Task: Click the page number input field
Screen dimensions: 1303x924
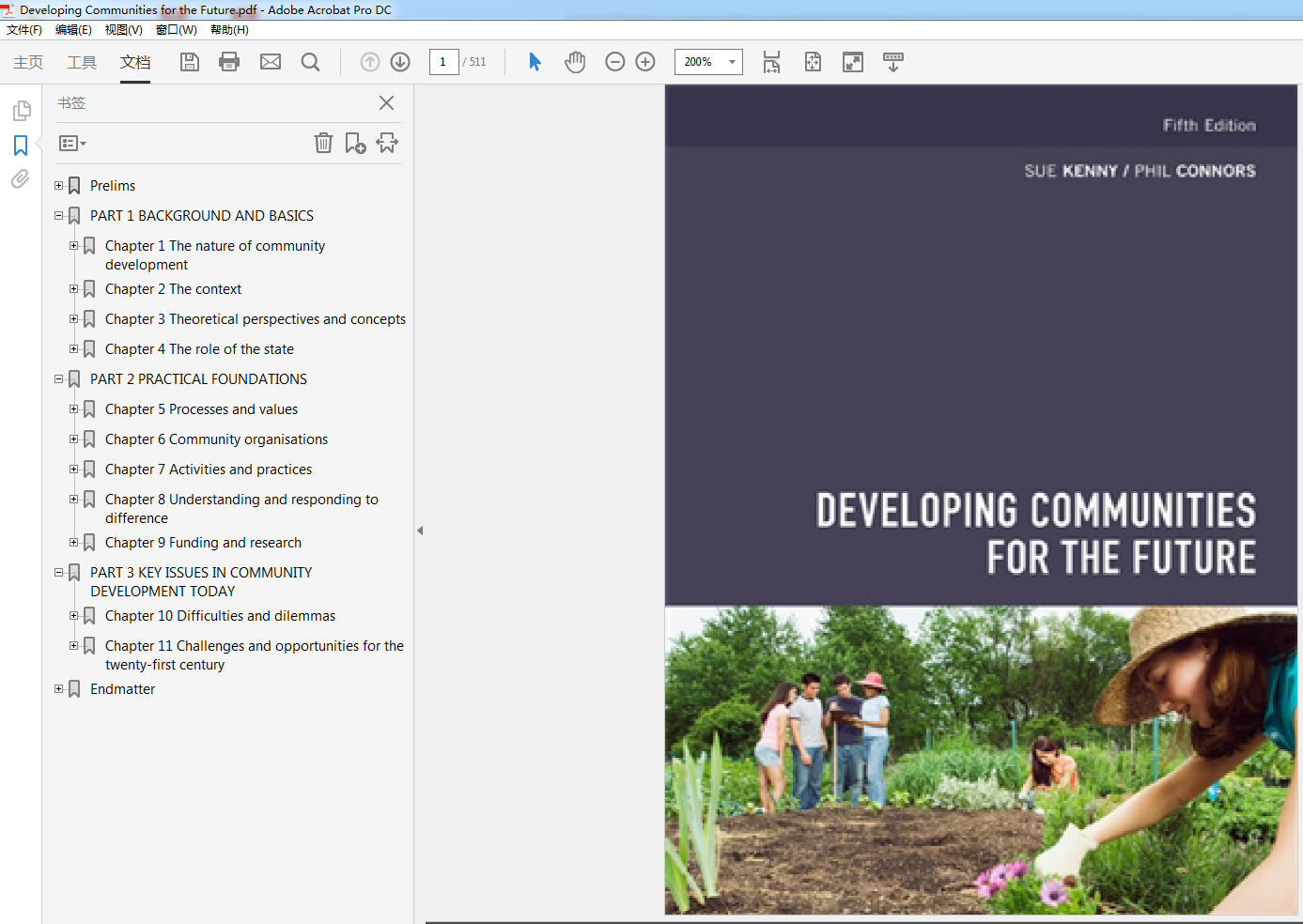Action: click(443, 62)
